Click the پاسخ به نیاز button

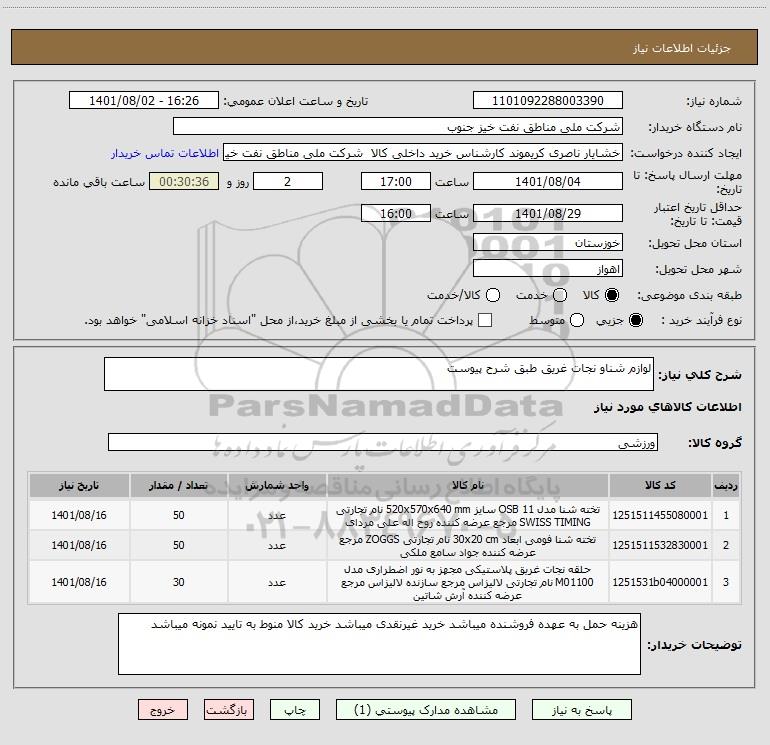[581, 710]
